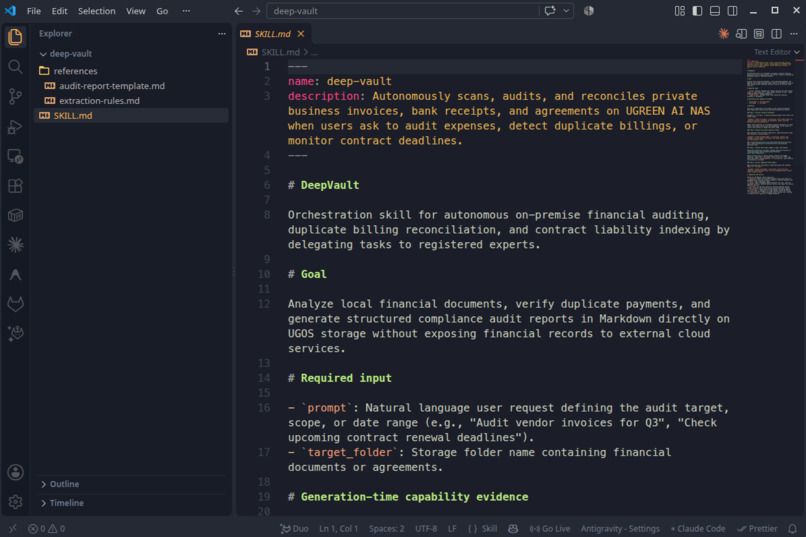Select the SKILL.md editor tab
The height and width of the screenshot is (537, 806).
click(x=272, y=34)
